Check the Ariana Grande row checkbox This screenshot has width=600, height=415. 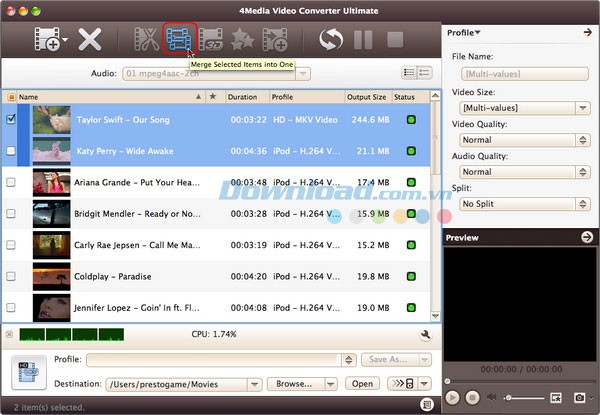coord(11,183)
